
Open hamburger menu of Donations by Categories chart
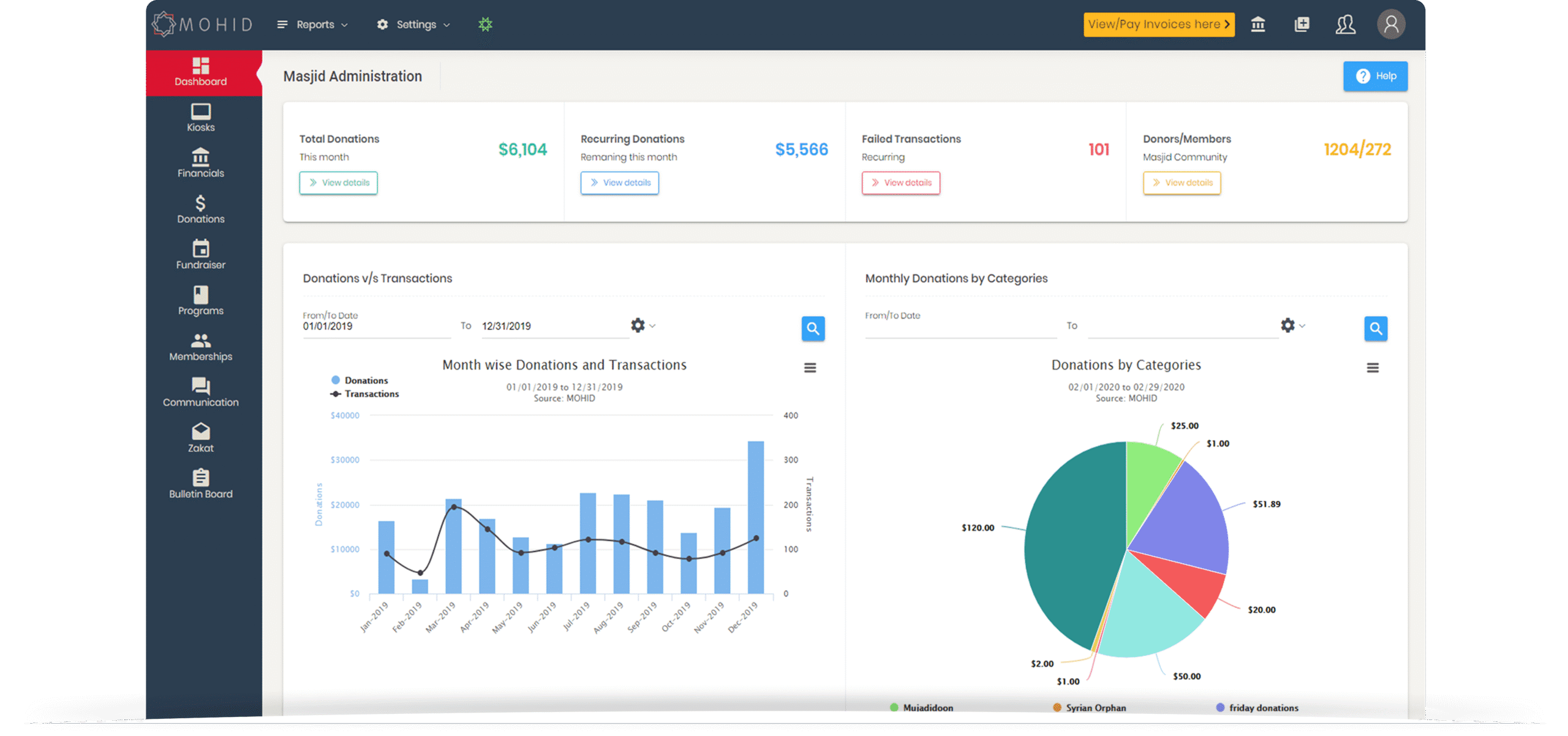(1373, 368)
